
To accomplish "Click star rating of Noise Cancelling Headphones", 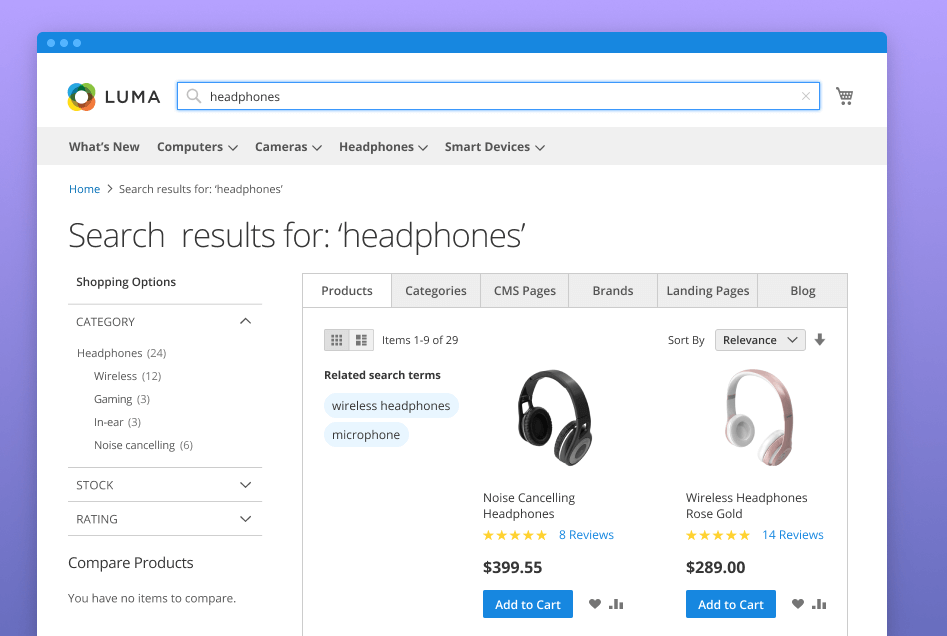I will [x=515, y=535].
